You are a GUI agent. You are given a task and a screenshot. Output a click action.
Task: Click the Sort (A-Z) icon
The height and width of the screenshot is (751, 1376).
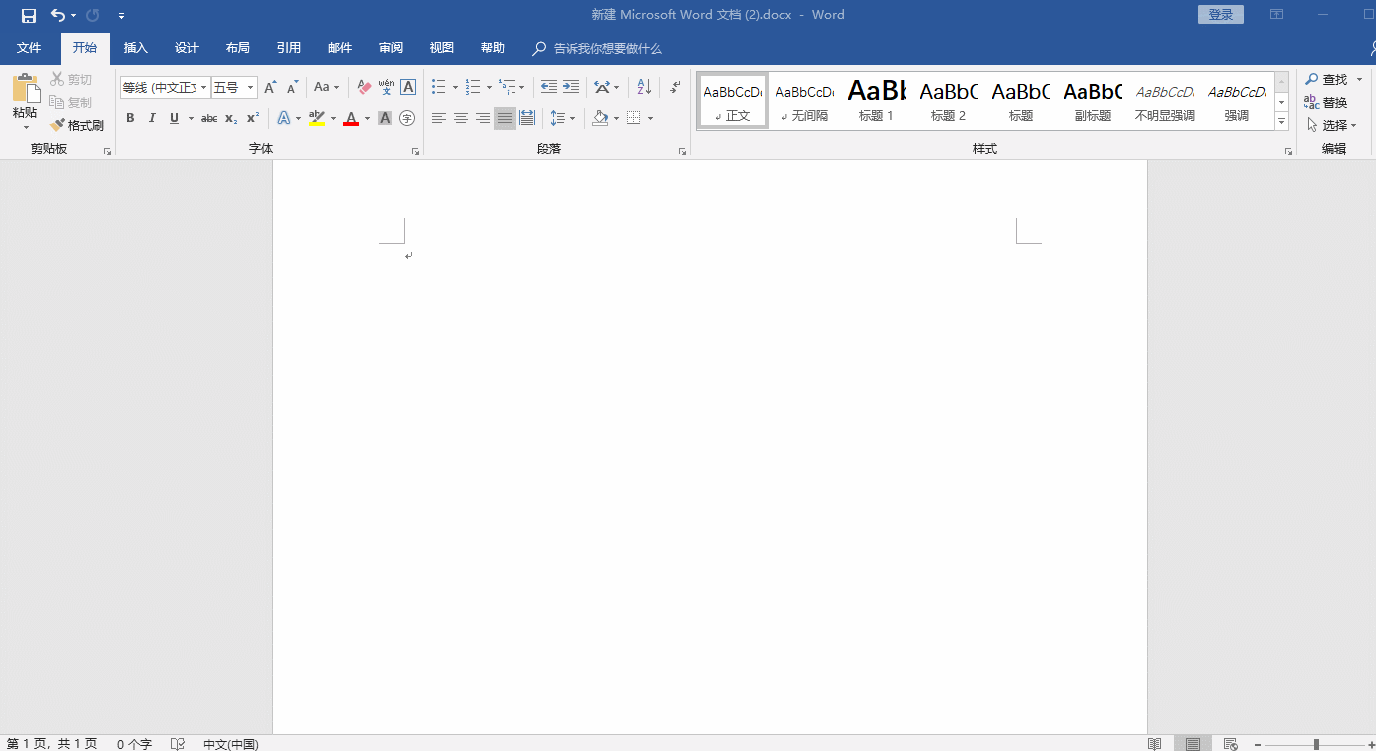pyautogui.click(x=644, y=88)
